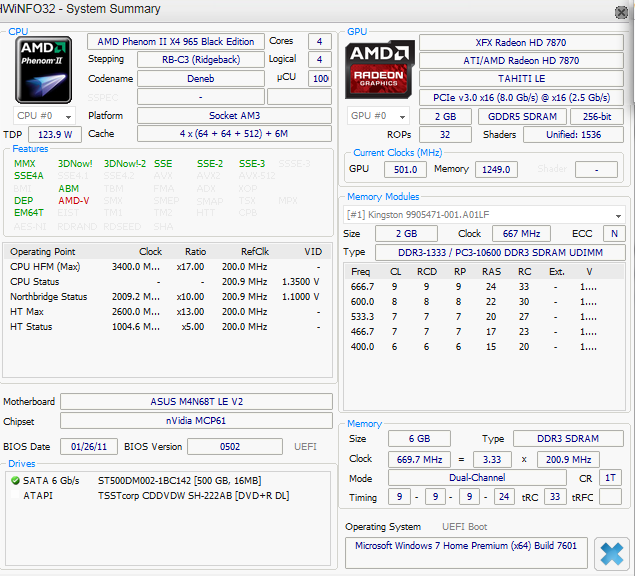This screenshot has width=635, height=576.
Task: Click the Northbridge Status row
Action: point(167,297)
